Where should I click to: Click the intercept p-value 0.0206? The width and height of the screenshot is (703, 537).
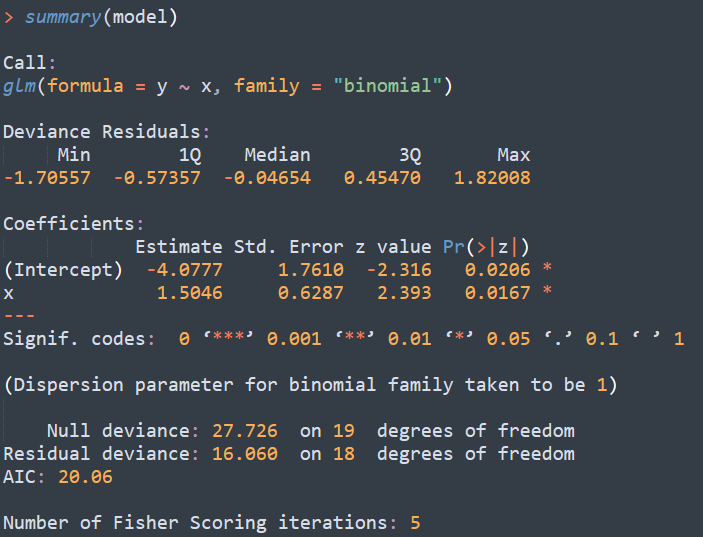tap(498, 270)
